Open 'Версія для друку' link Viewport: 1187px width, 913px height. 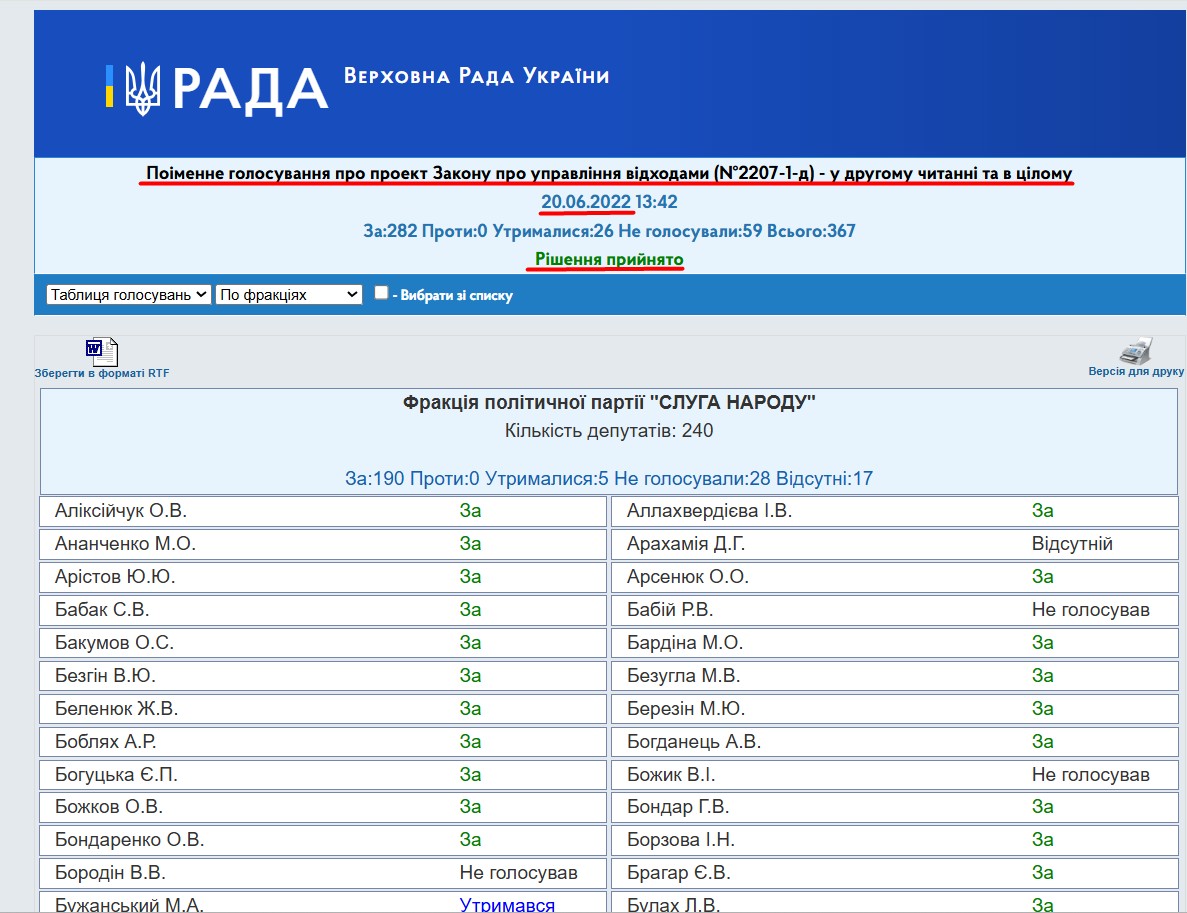click(x=1136, y=372)
